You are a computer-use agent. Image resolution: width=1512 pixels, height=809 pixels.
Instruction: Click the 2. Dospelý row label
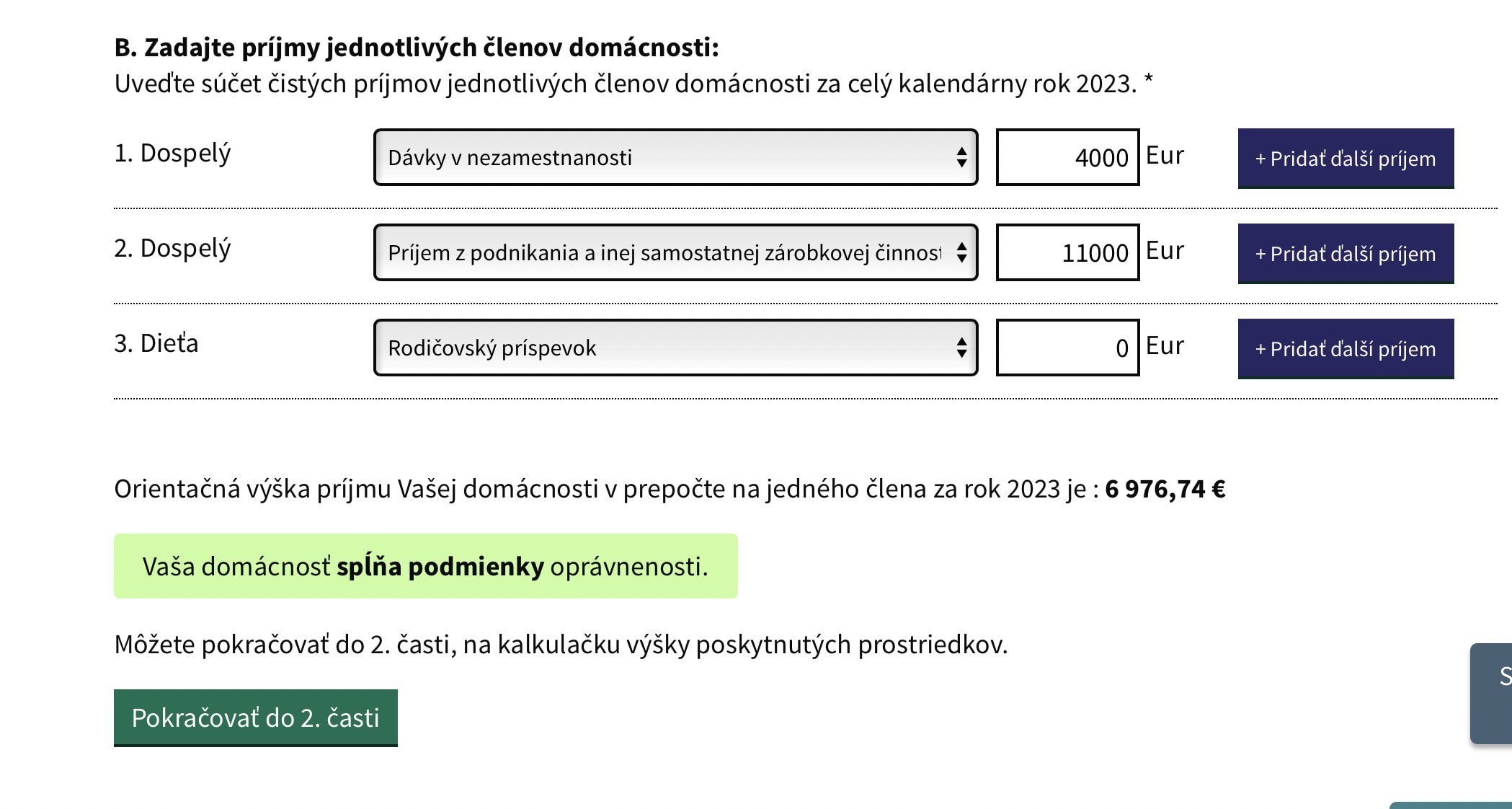(x=172, y=249)
